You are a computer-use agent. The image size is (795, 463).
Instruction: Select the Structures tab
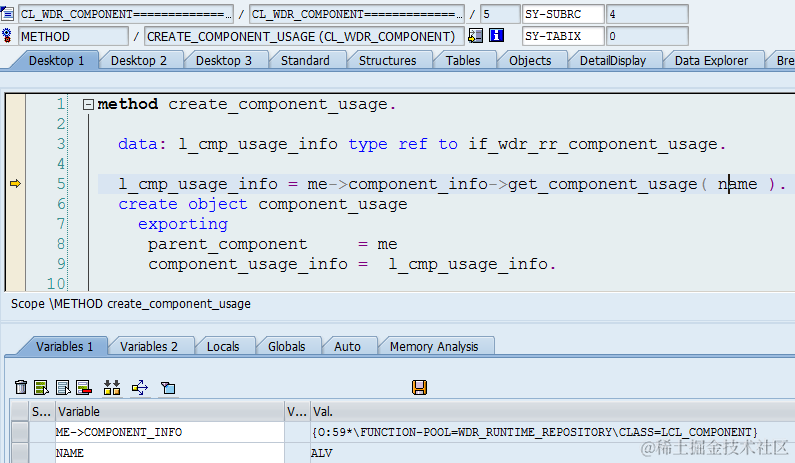387,61
